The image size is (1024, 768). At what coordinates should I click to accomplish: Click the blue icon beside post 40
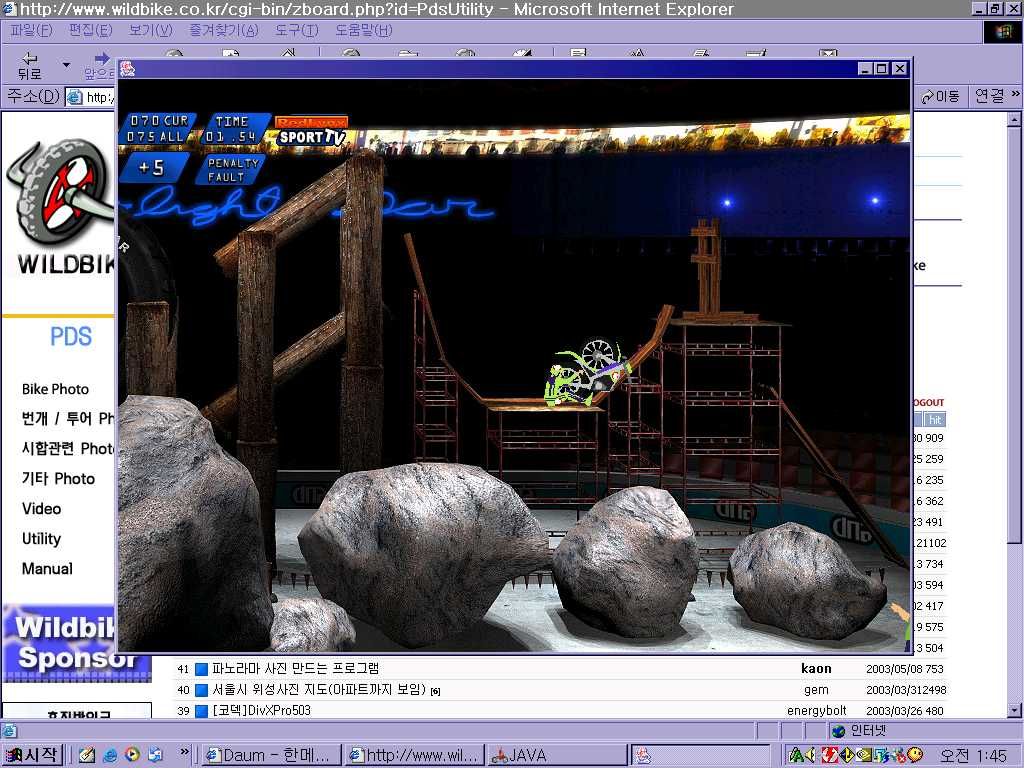click(201, 690)
